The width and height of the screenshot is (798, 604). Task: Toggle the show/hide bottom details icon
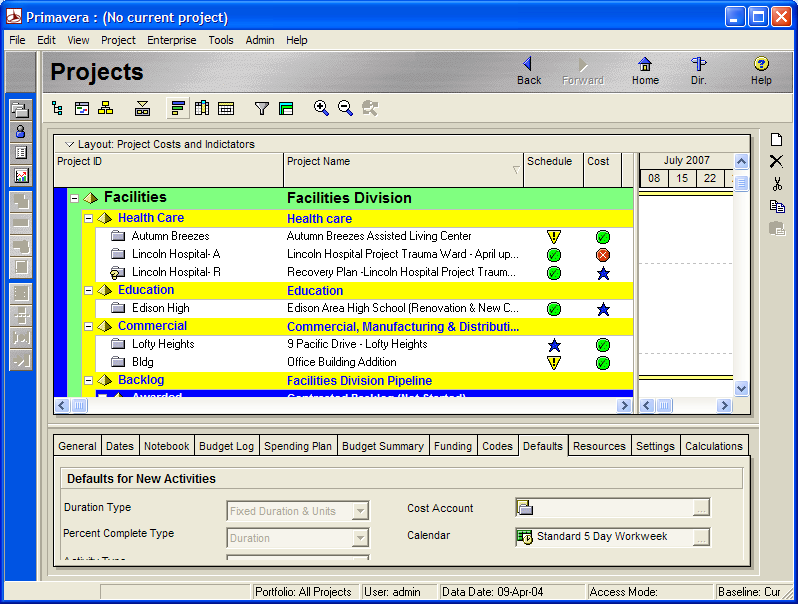tap(142, 108)
